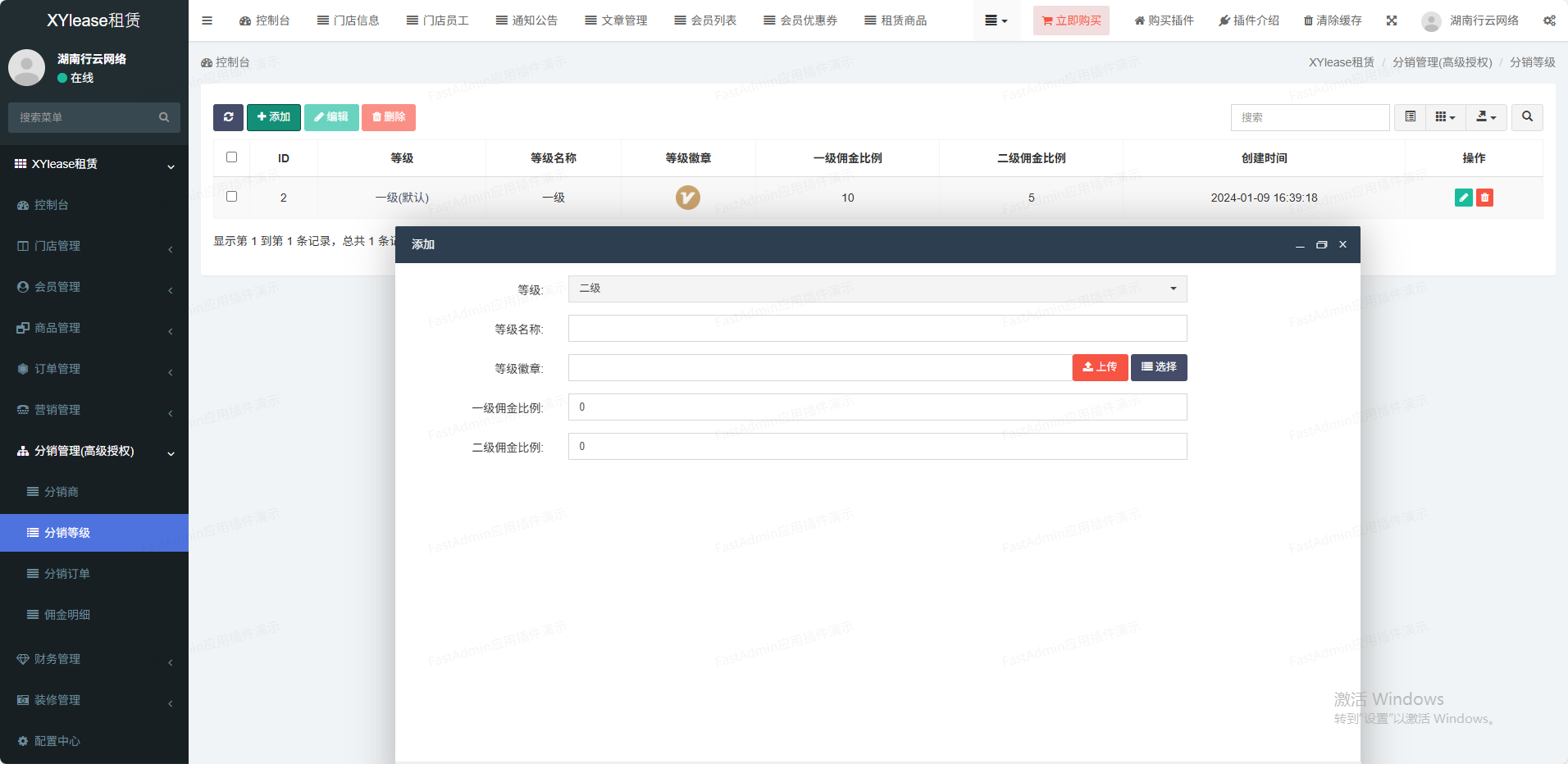
Task: Open the export data dropdown
Action: click(1486, 117)
